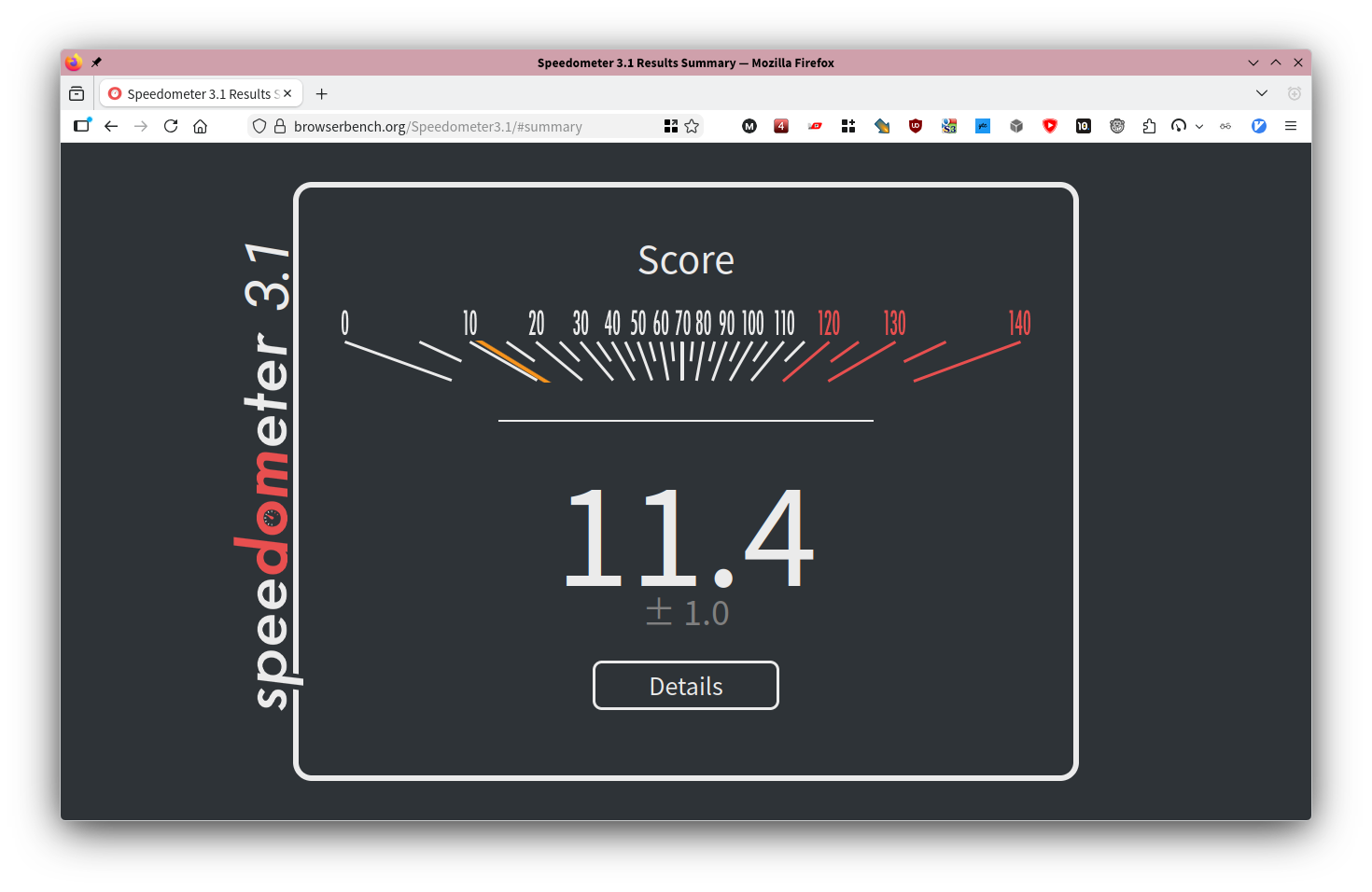Viewport: 1372px width, 892px height.
Task: Open the S3 extension icon
Action: [x=949, y=126]
